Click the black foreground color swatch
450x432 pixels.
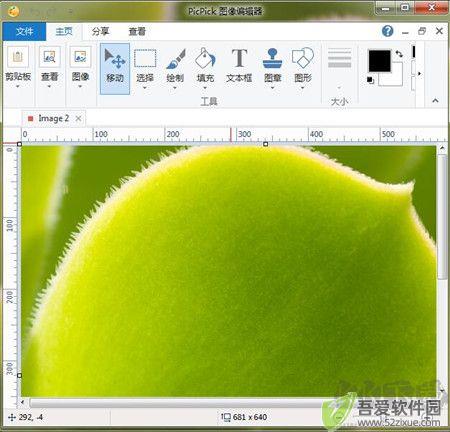click(379, 61)
